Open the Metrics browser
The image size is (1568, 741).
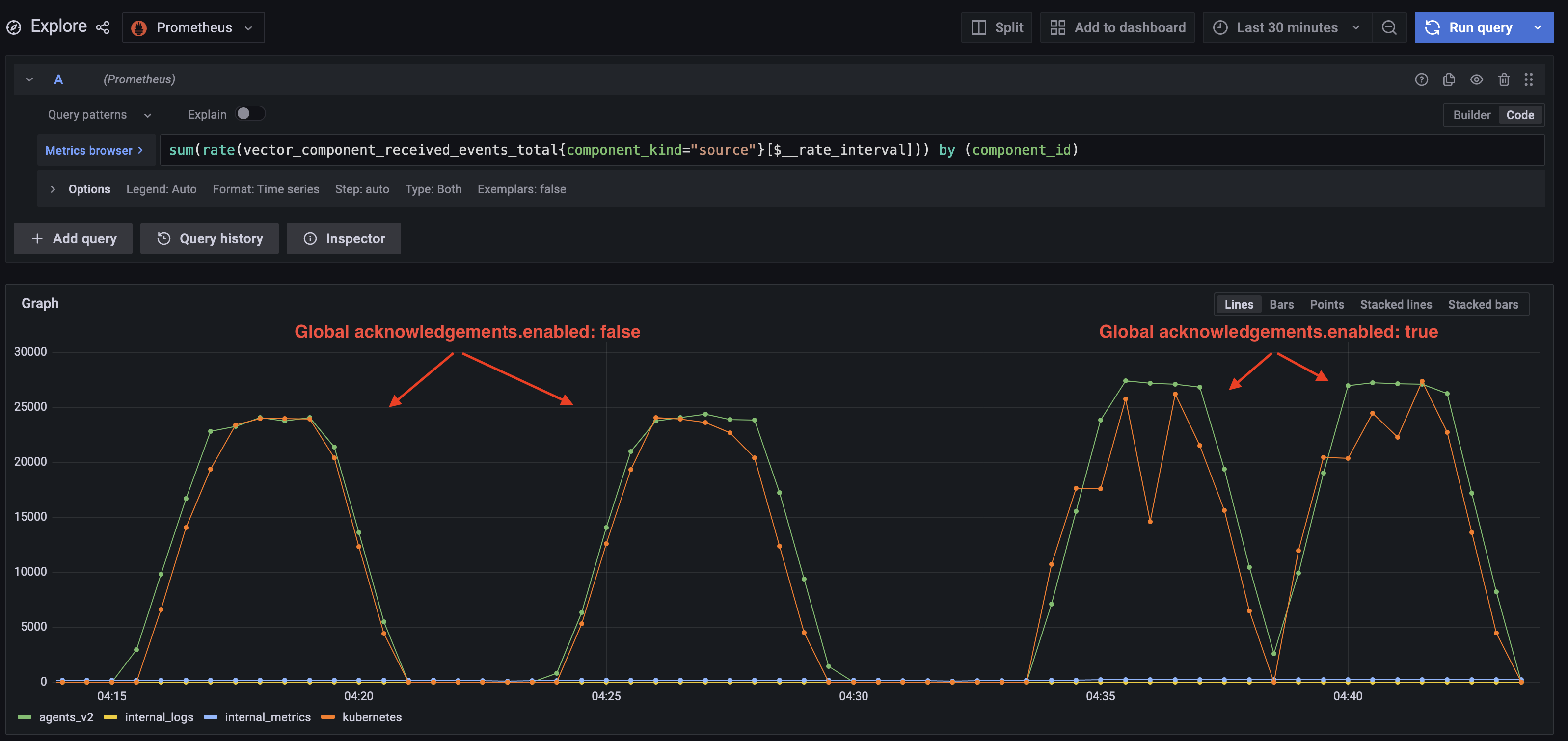click(x=94, y=150)
